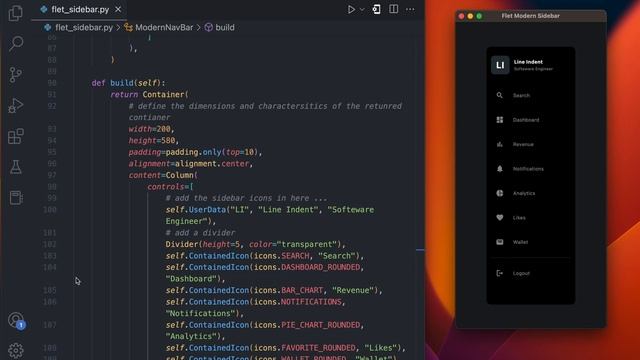The width and height of the screenshot is (640, 360).
Task: Click the "def build(self):" code line
Action: [x=128, y=83]
